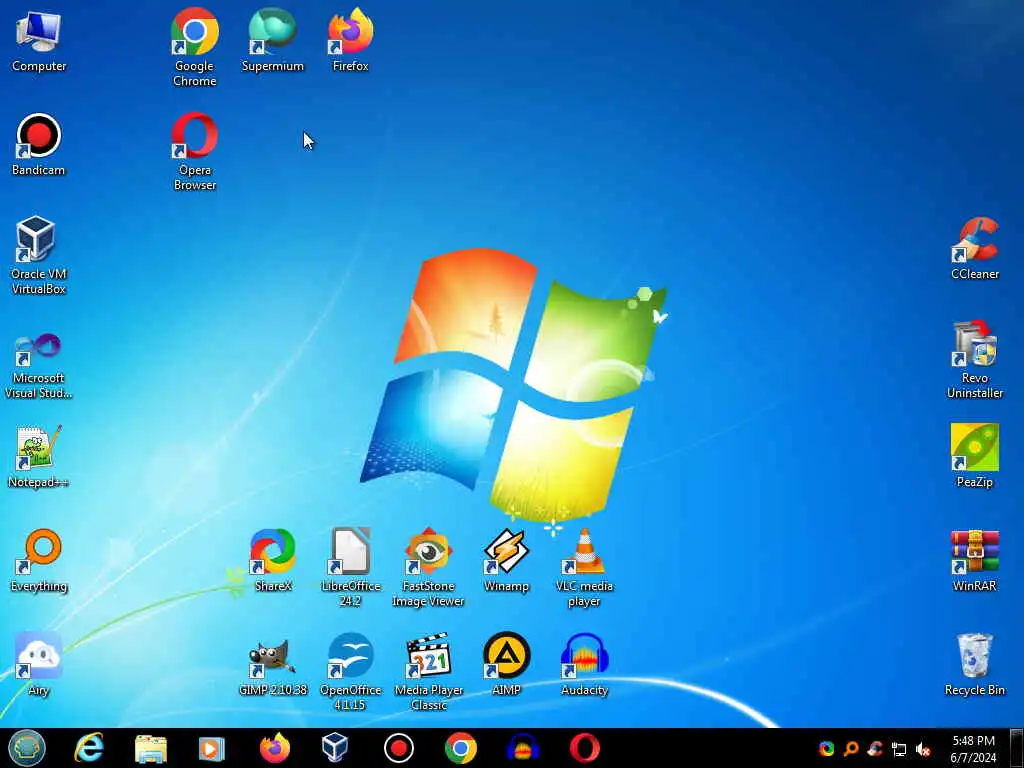The height and width of the screenshot is (768, 1024).
Task: Select the Everything search shortcut
Action: coord(39,560)
